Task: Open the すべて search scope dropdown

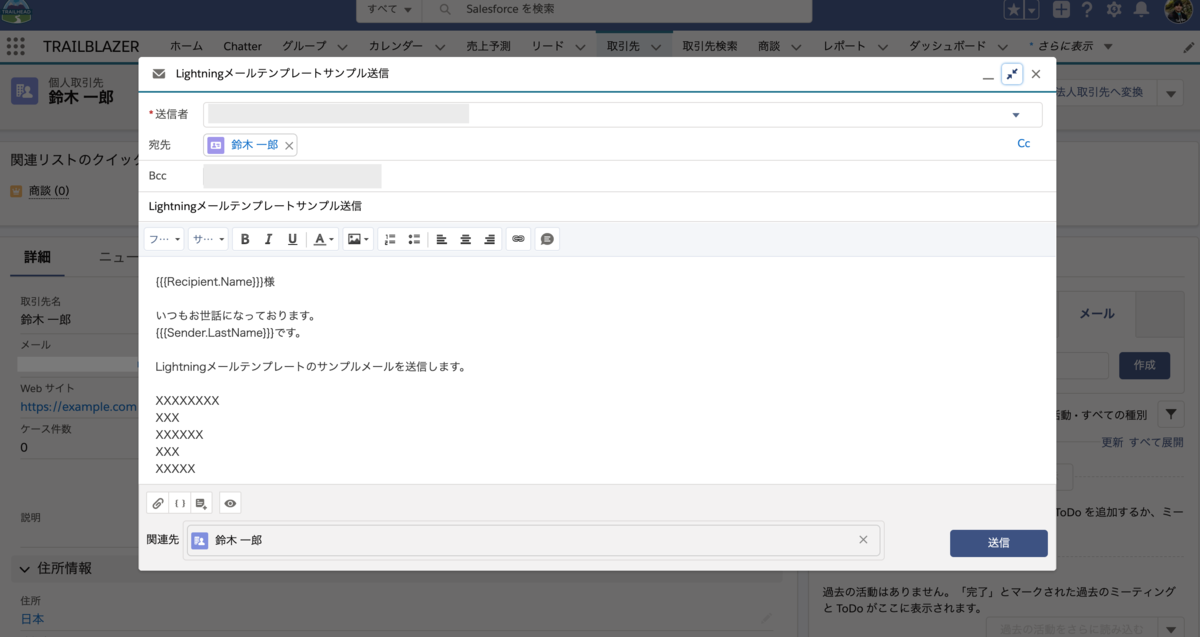Action: 390,9
